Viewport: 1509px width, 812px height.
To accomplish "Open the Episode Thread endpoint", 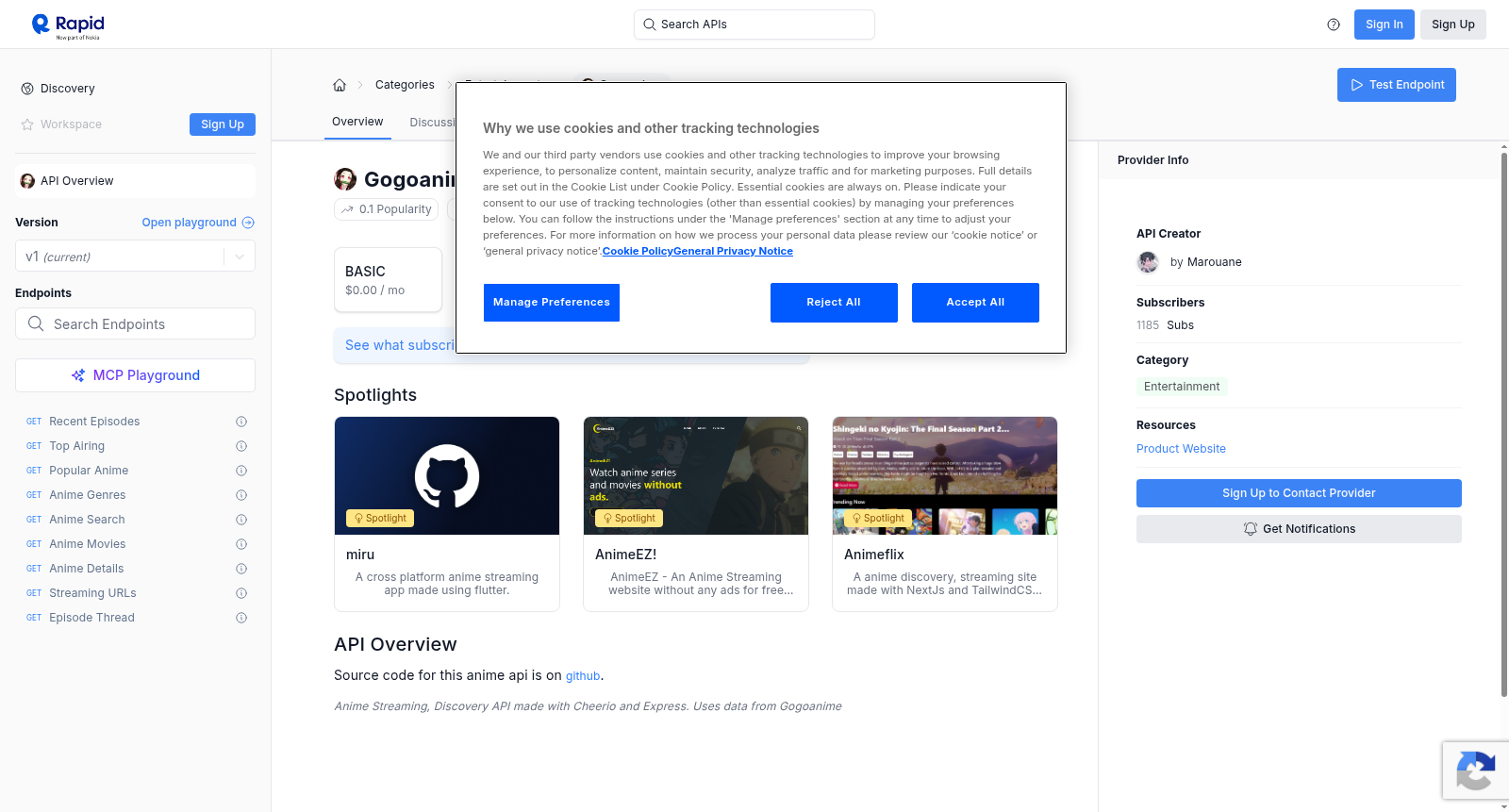I will coord(91,618).
